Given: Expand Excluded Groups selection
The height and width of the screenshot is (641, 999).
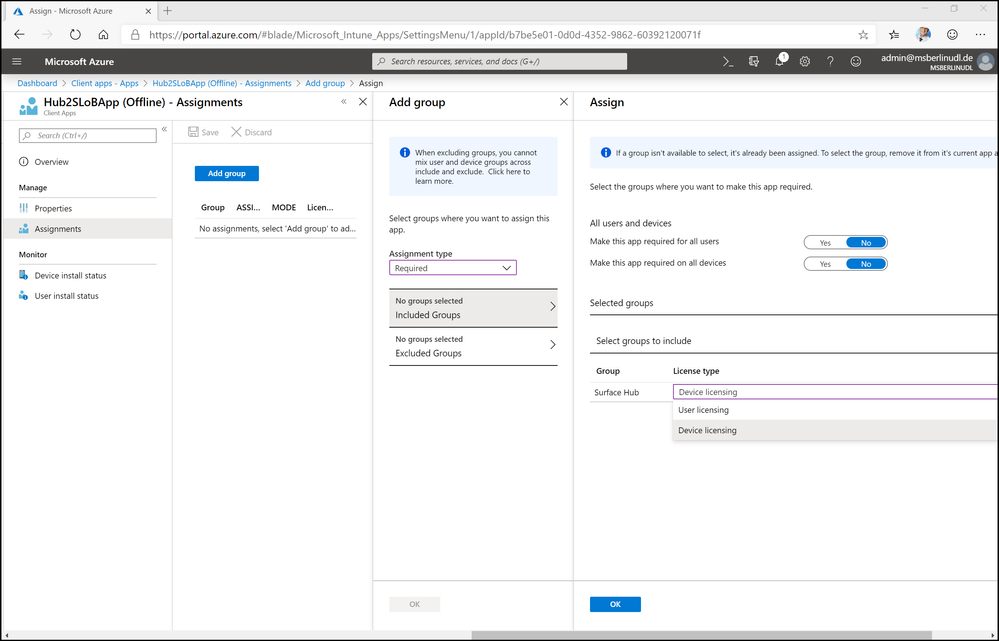Looking at the screenshot, I should click(473, 346).
